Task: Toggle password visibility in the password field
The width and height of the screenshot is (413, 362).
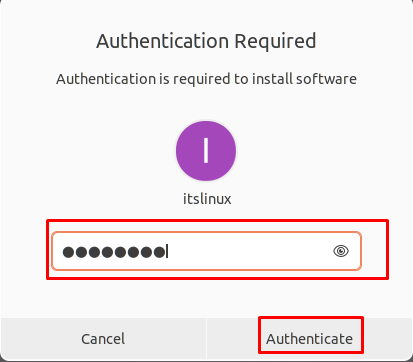Action: point(341,251)
